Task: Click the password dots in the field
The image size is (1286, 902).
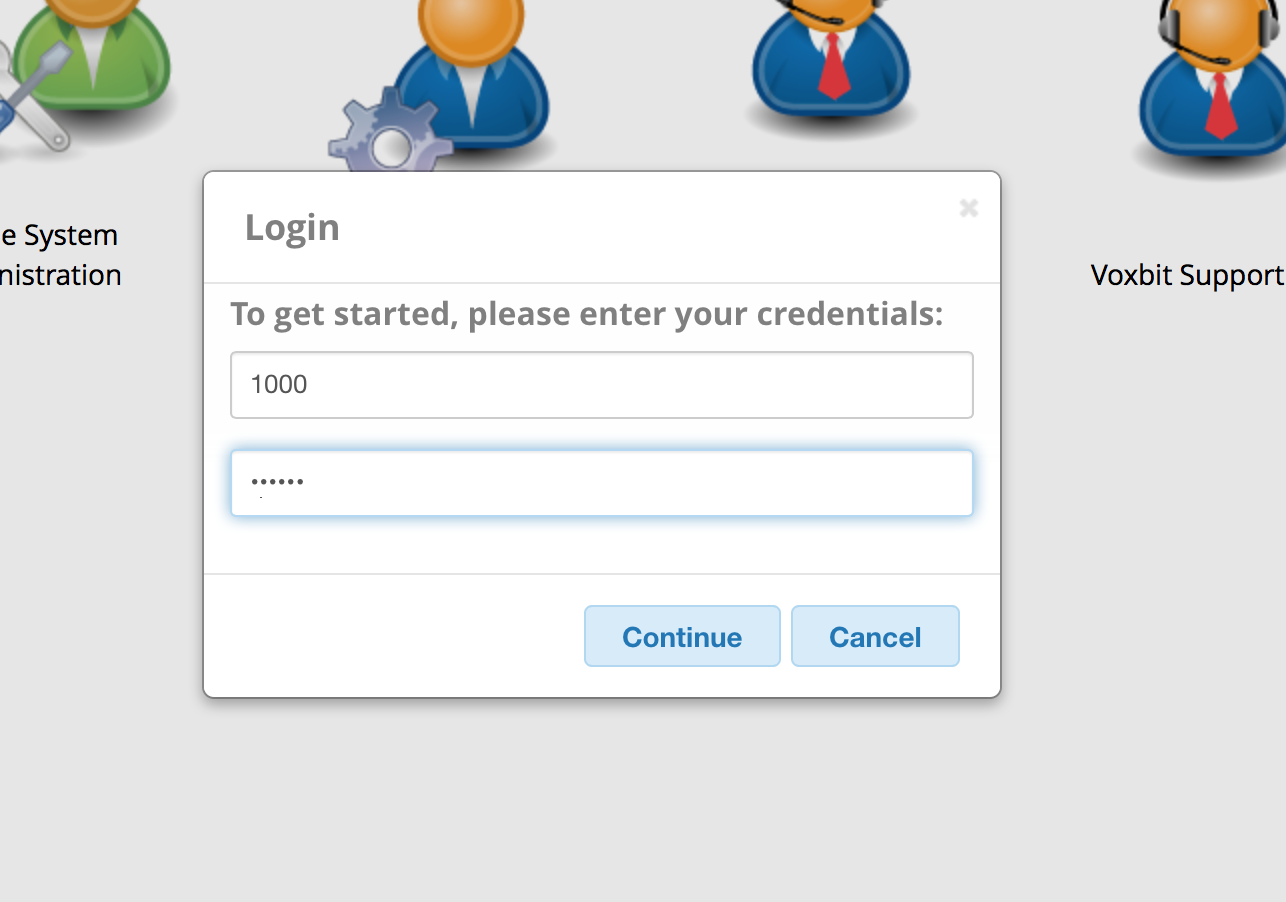Action: (277, 483)
